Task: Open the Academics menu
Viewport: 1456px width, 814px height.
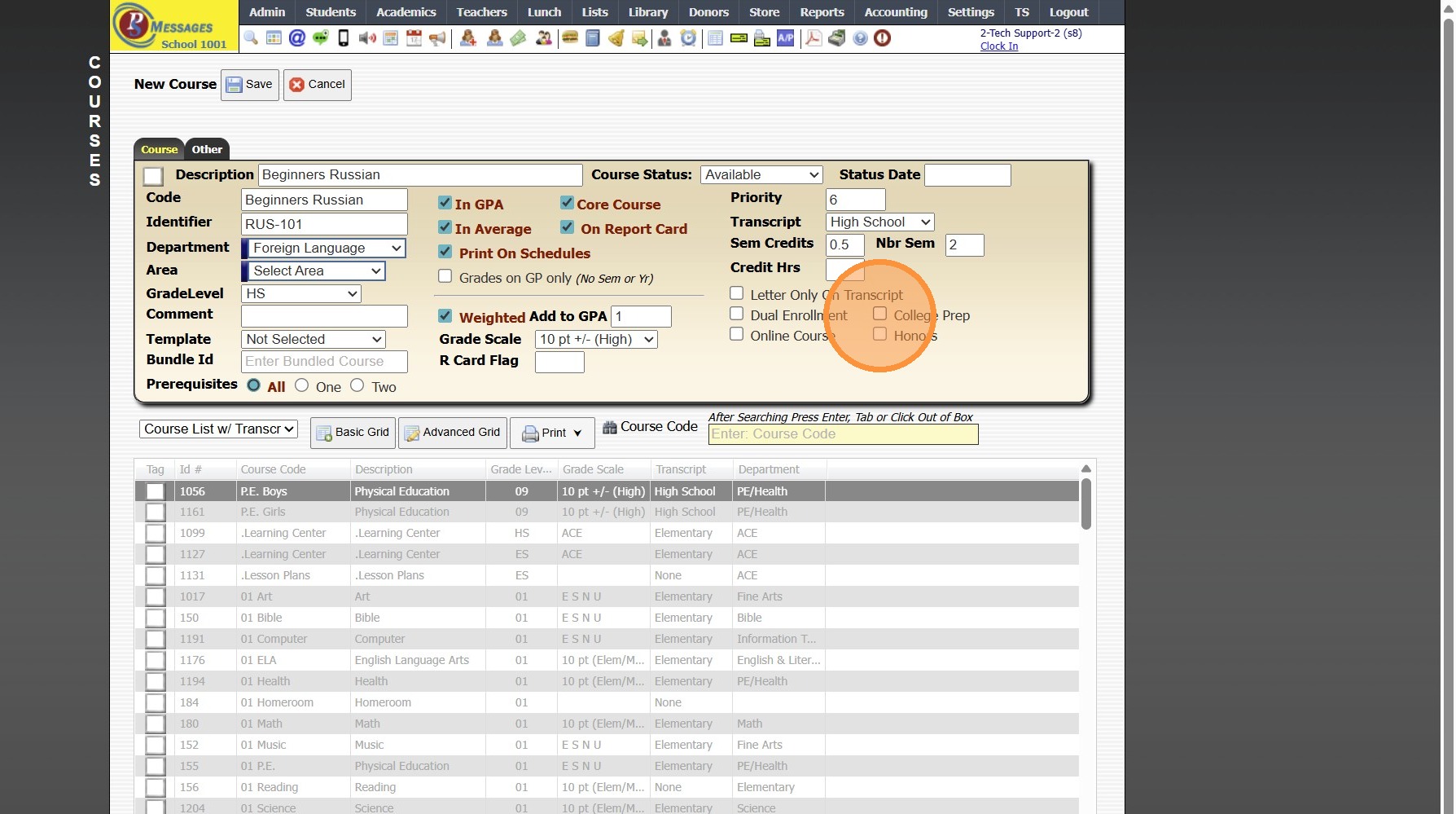Action: (x=406, y=12)
